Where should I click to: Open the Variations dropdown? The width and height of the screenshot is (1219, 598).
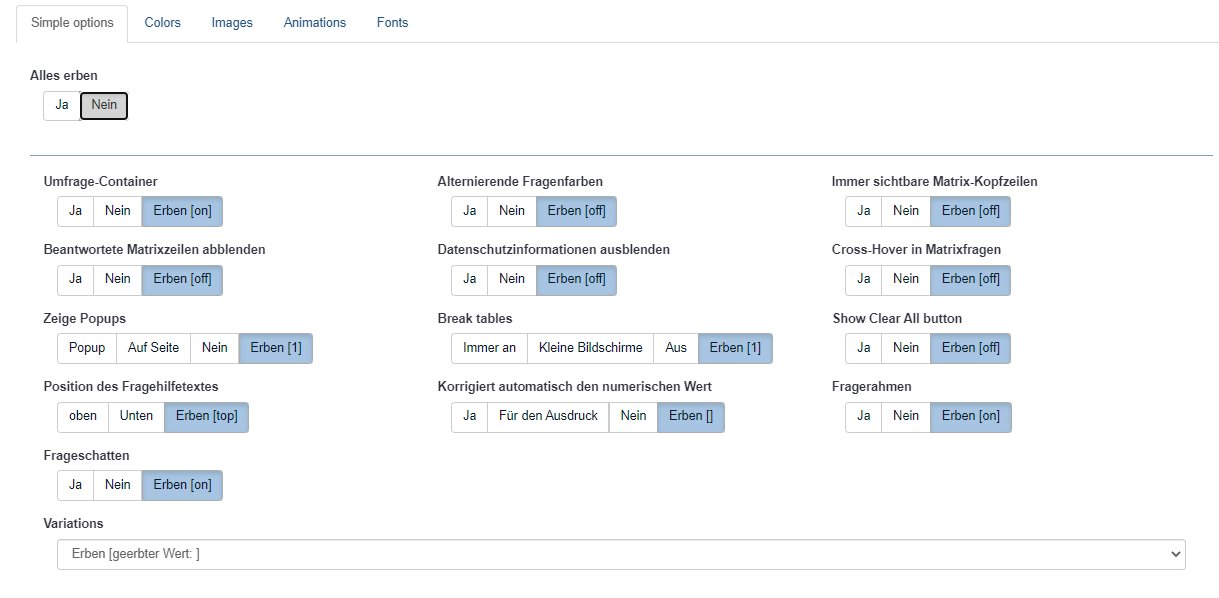coord(620,554)
